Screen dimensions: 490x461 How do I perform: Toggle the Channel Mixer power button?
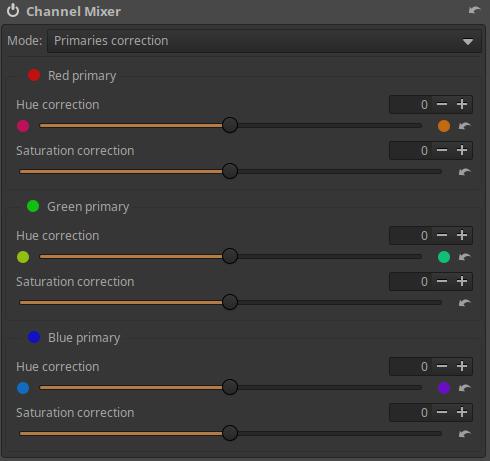click(13, 10)
